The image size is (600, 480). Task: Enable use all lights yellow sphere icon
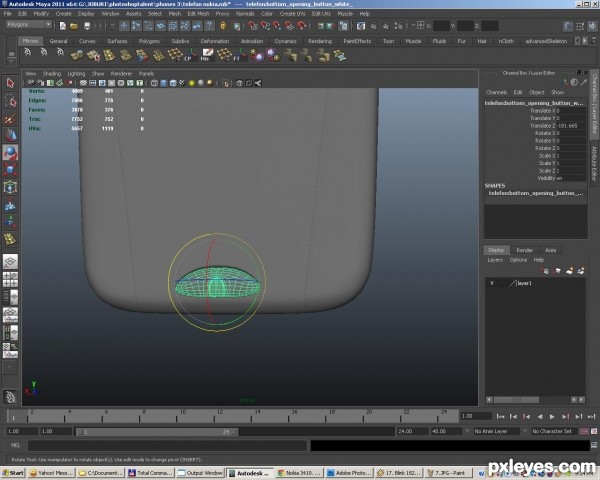(x=191, y=83)
